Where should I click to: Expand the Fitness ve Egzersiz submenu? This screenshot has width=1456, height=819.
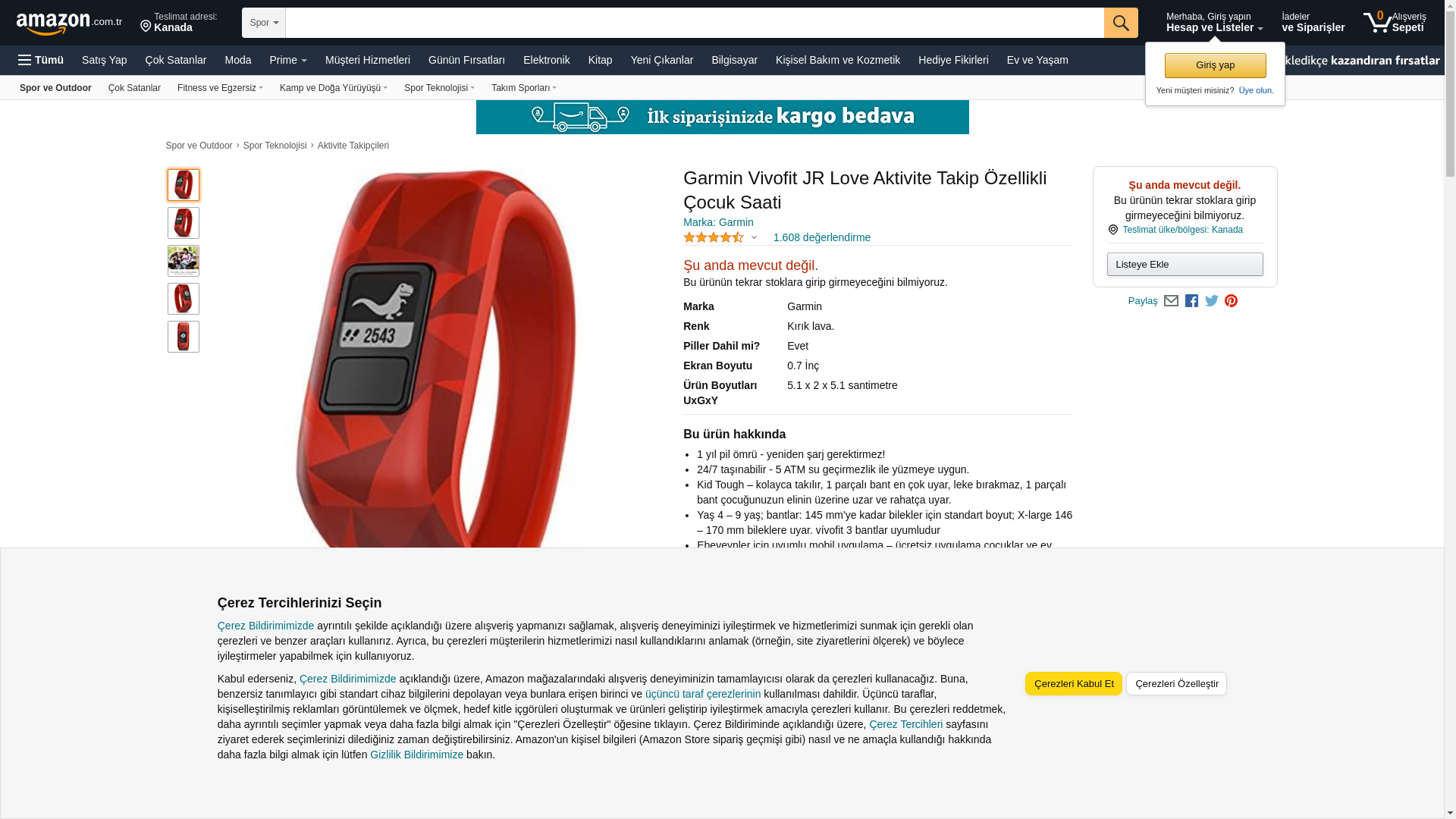point(220,88)
